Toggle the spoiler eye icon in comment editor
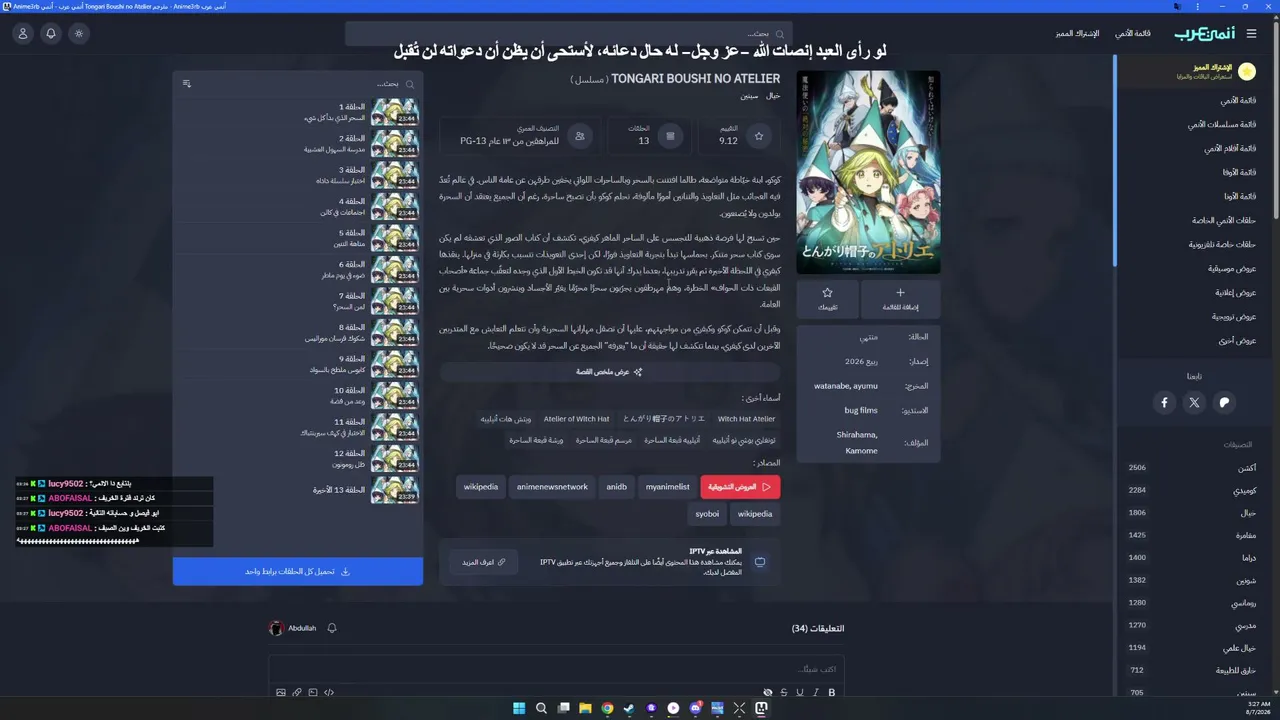 tap(768, 692)
